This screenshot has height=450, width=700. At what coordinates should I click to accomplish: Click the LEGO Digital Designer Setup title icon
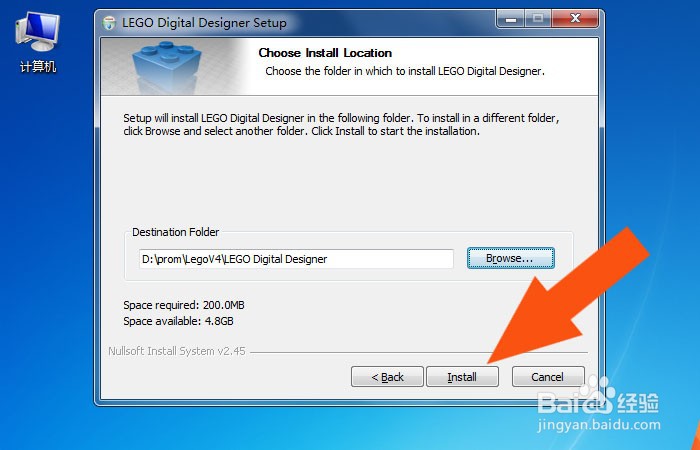(x=109, y=23)
